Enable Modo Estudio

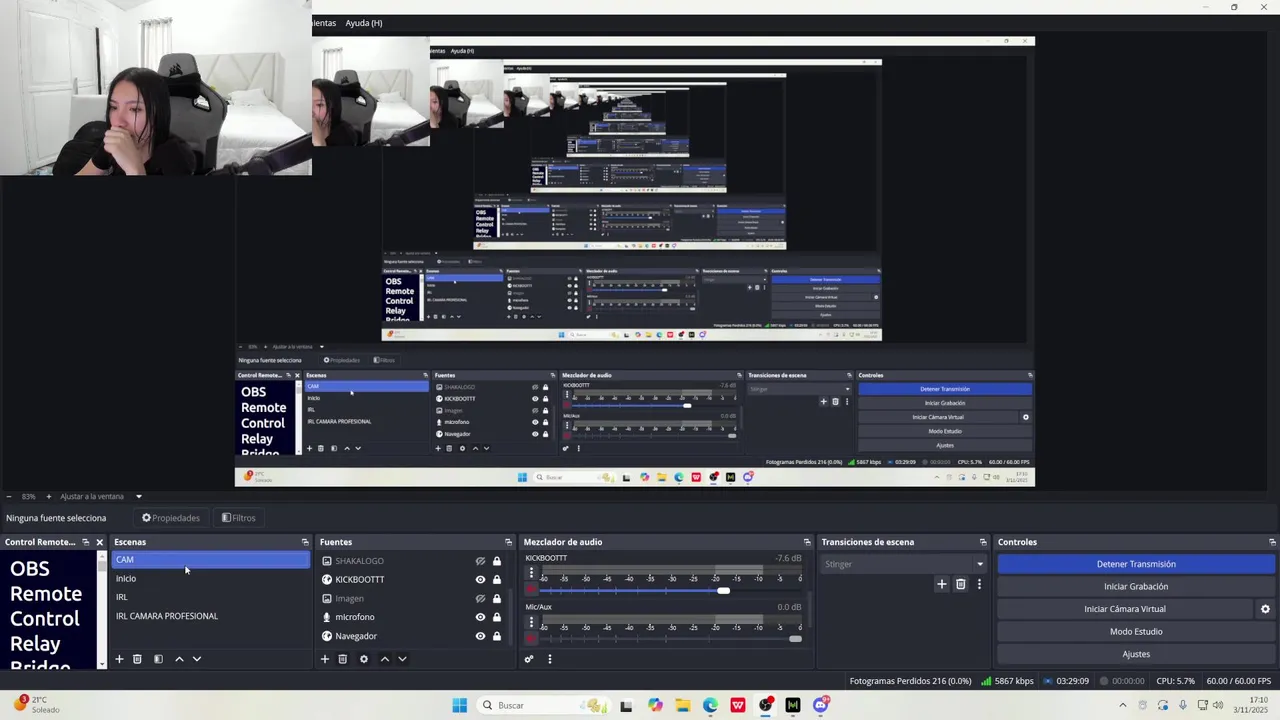pyautogui.click(x=1136, y=632)
